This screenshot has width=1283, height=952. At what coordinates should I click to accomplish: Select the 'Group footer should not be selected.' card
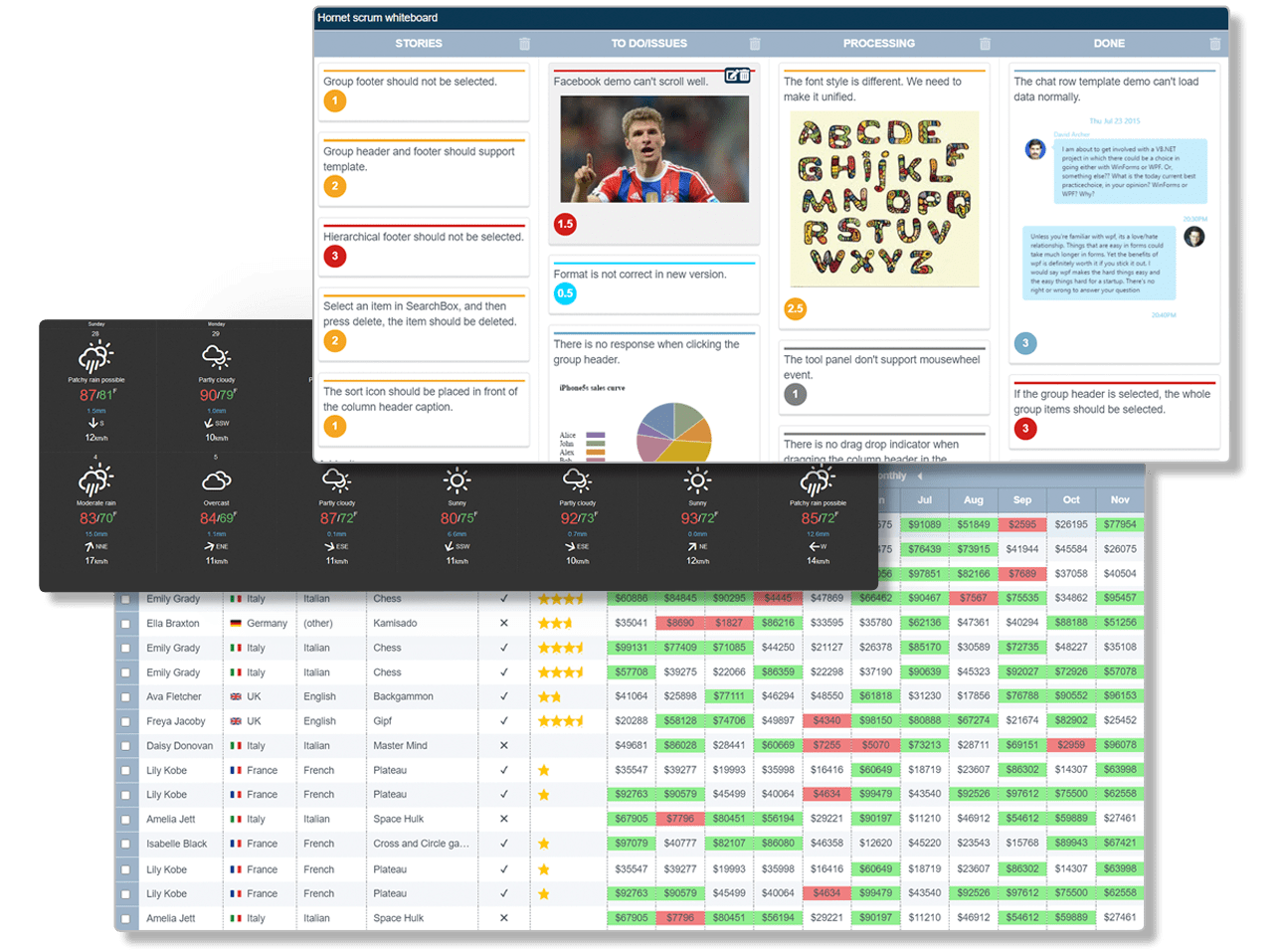pos(424,92)
